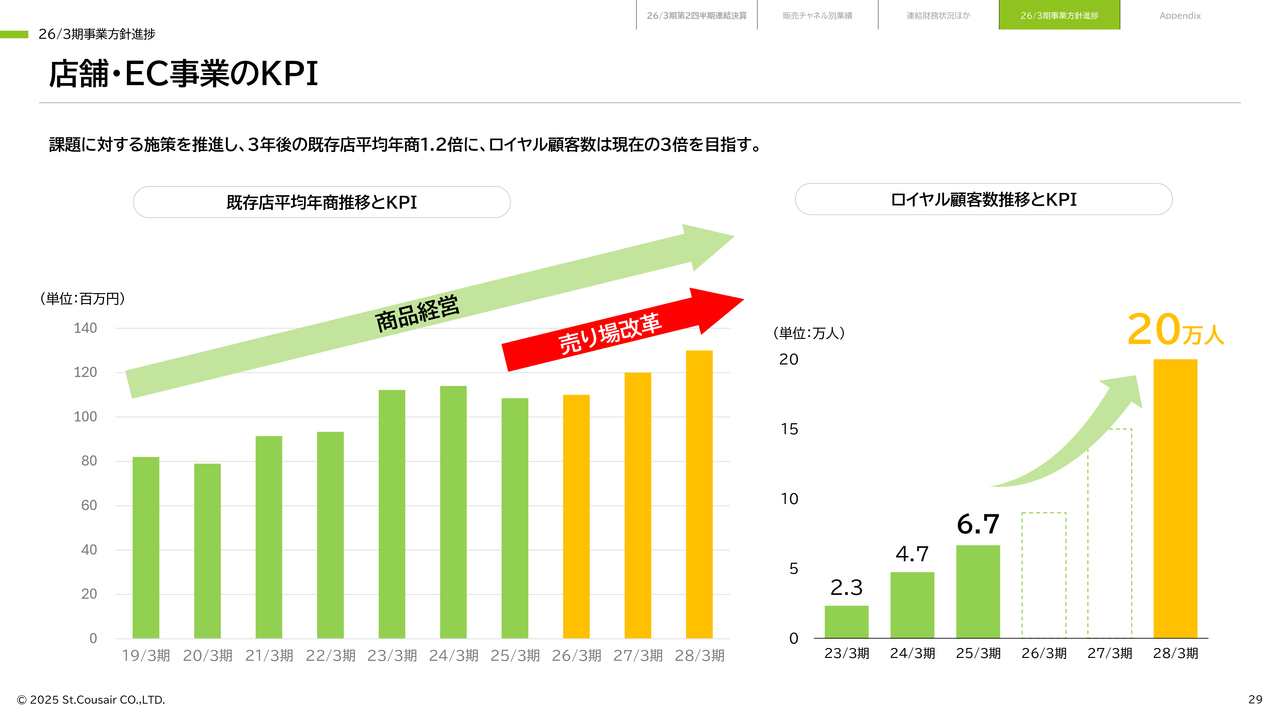The image size is (1280, 720).
Task: Click the active 26/3期事業方針進捗 tab
Action: 1059,15
